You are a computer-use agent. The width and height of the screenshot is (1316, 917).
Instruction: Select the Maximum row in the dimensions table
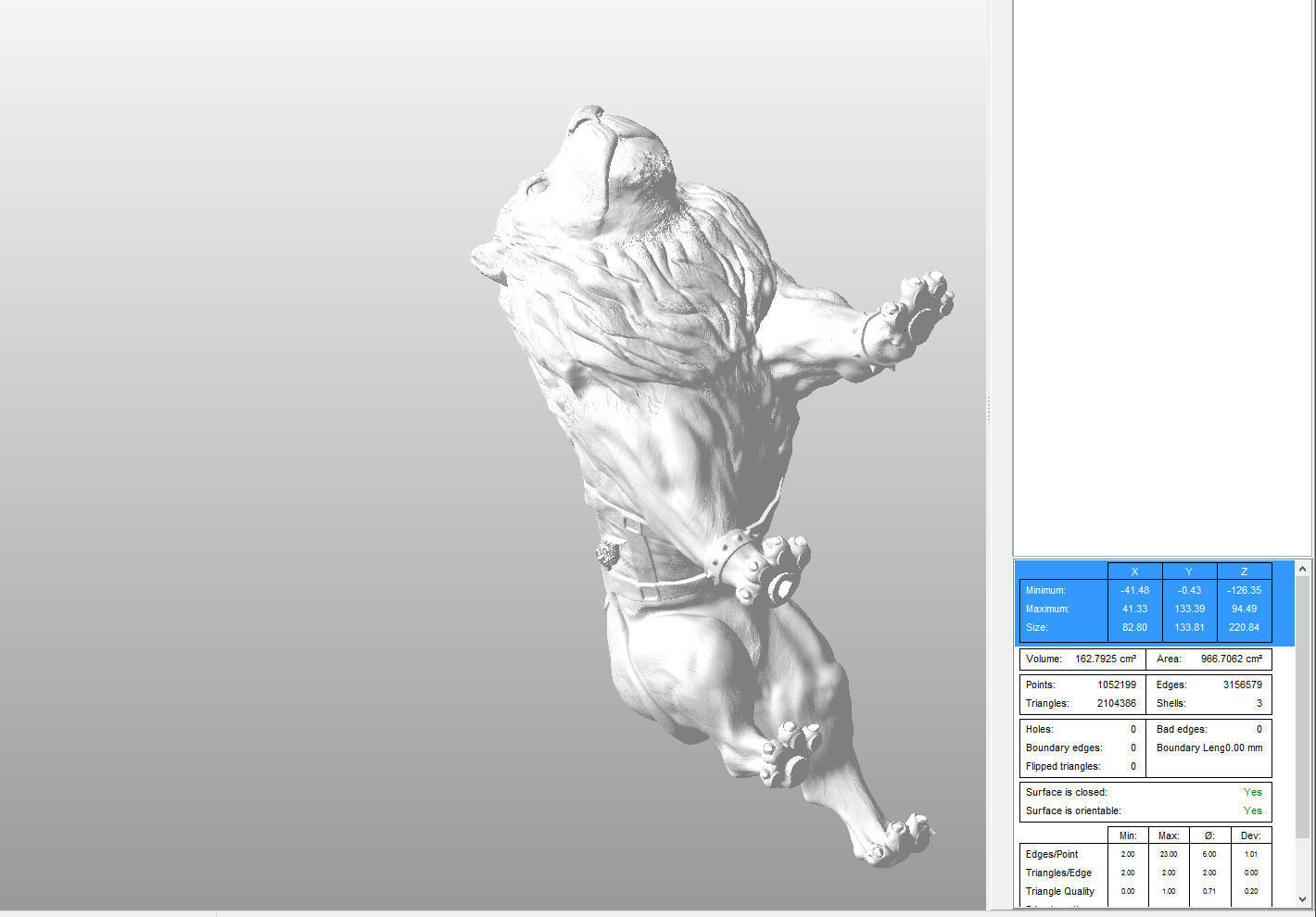pos(1047,609)
